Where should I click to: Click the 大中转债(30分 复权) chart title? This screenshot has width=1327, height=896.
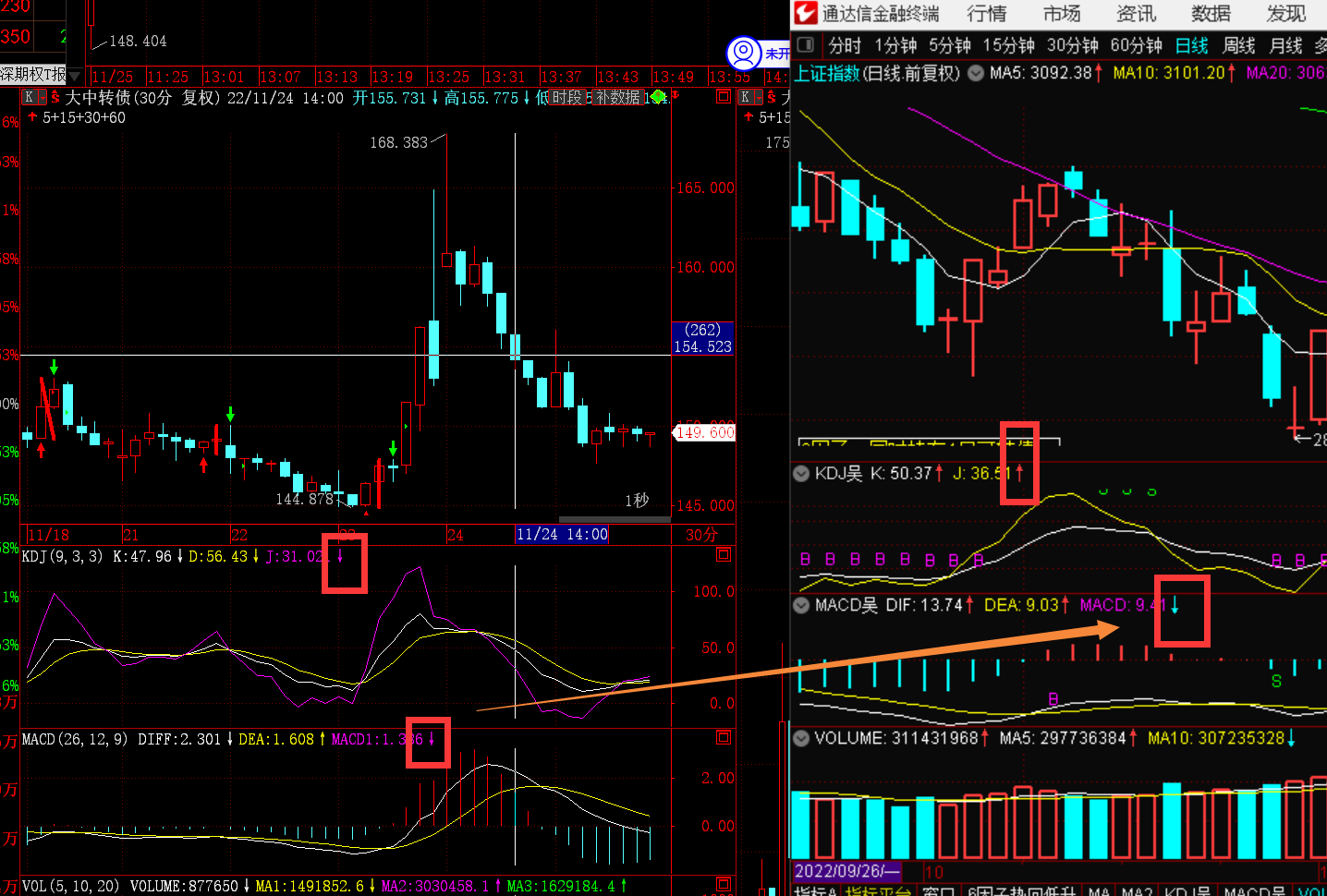click(x=143, y=97)
